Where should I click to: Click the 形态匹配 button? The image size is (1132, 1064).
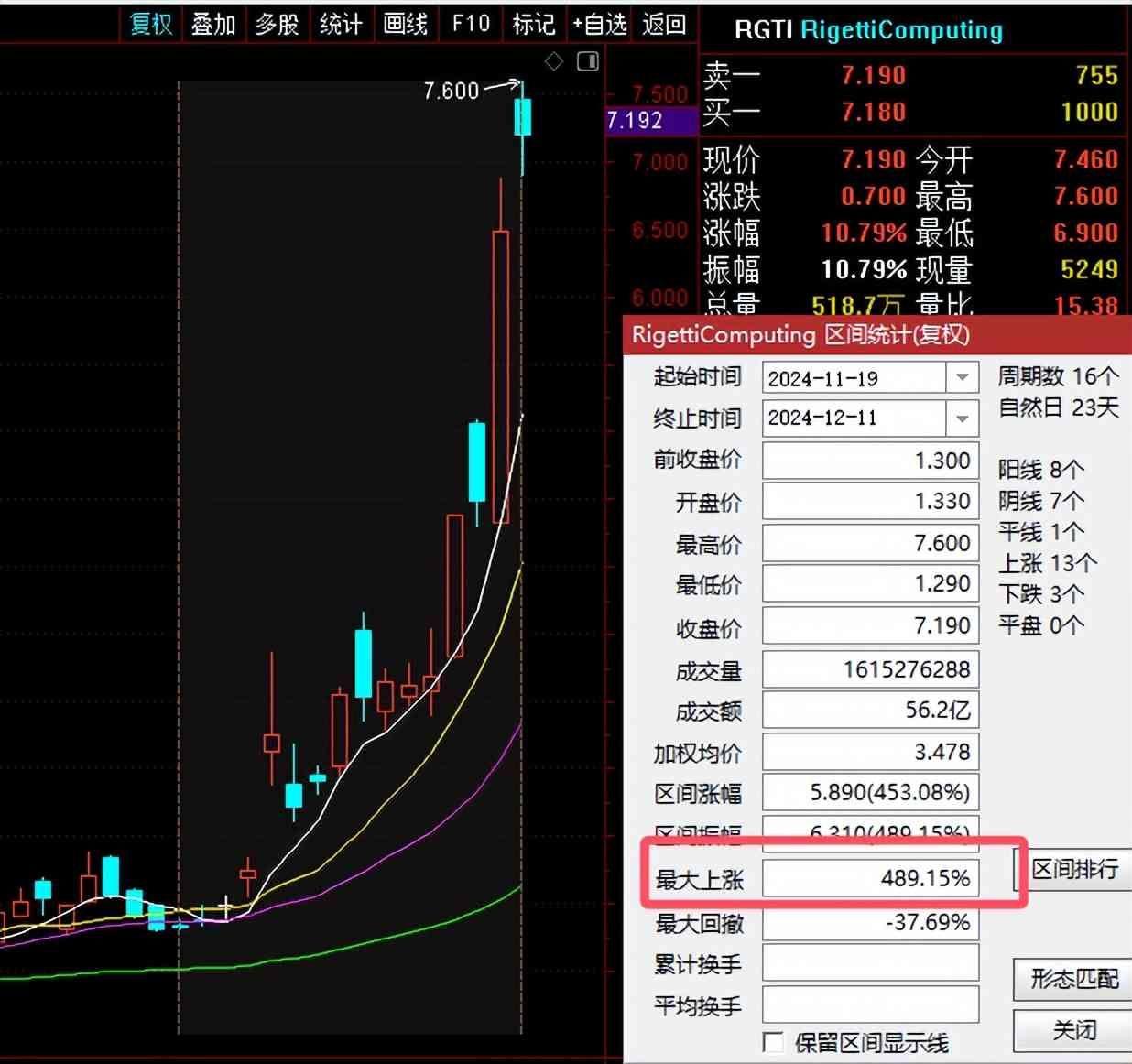1073,979
